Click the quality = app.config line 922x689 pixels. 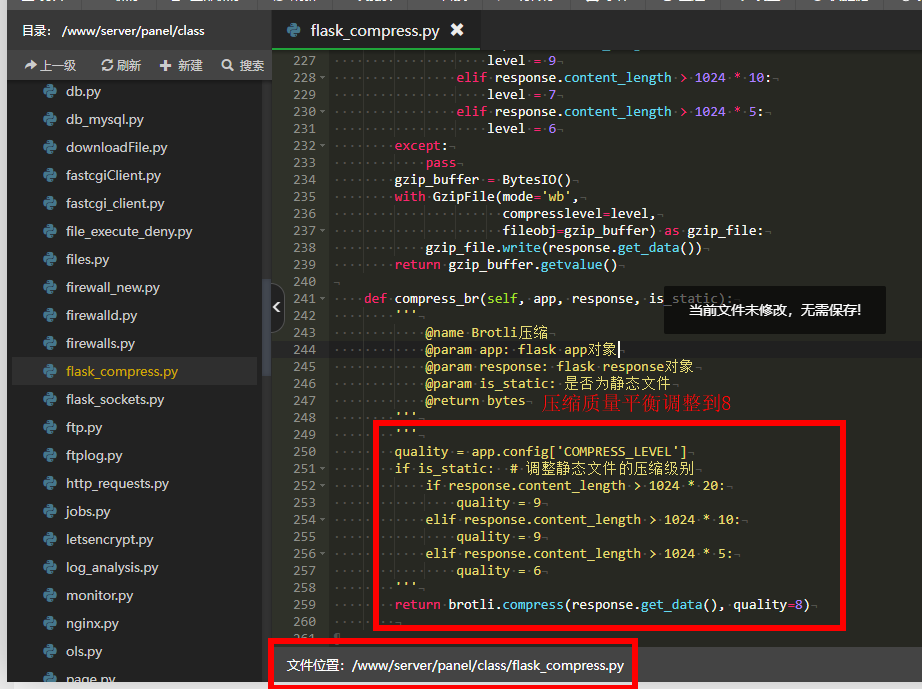click(540, 451)
